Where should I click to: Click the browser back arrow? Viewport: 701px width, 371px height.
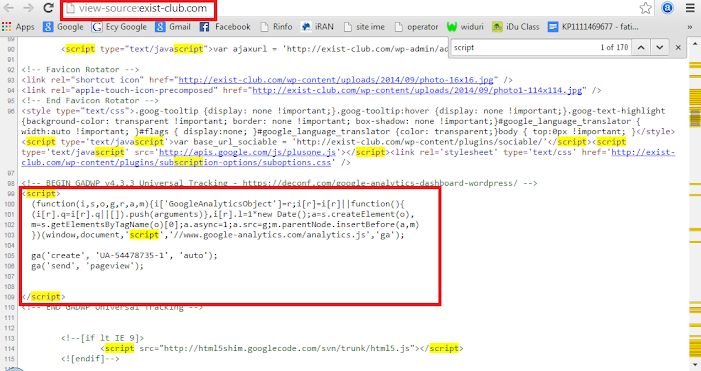pyautogui.click(x=8, y=8)
